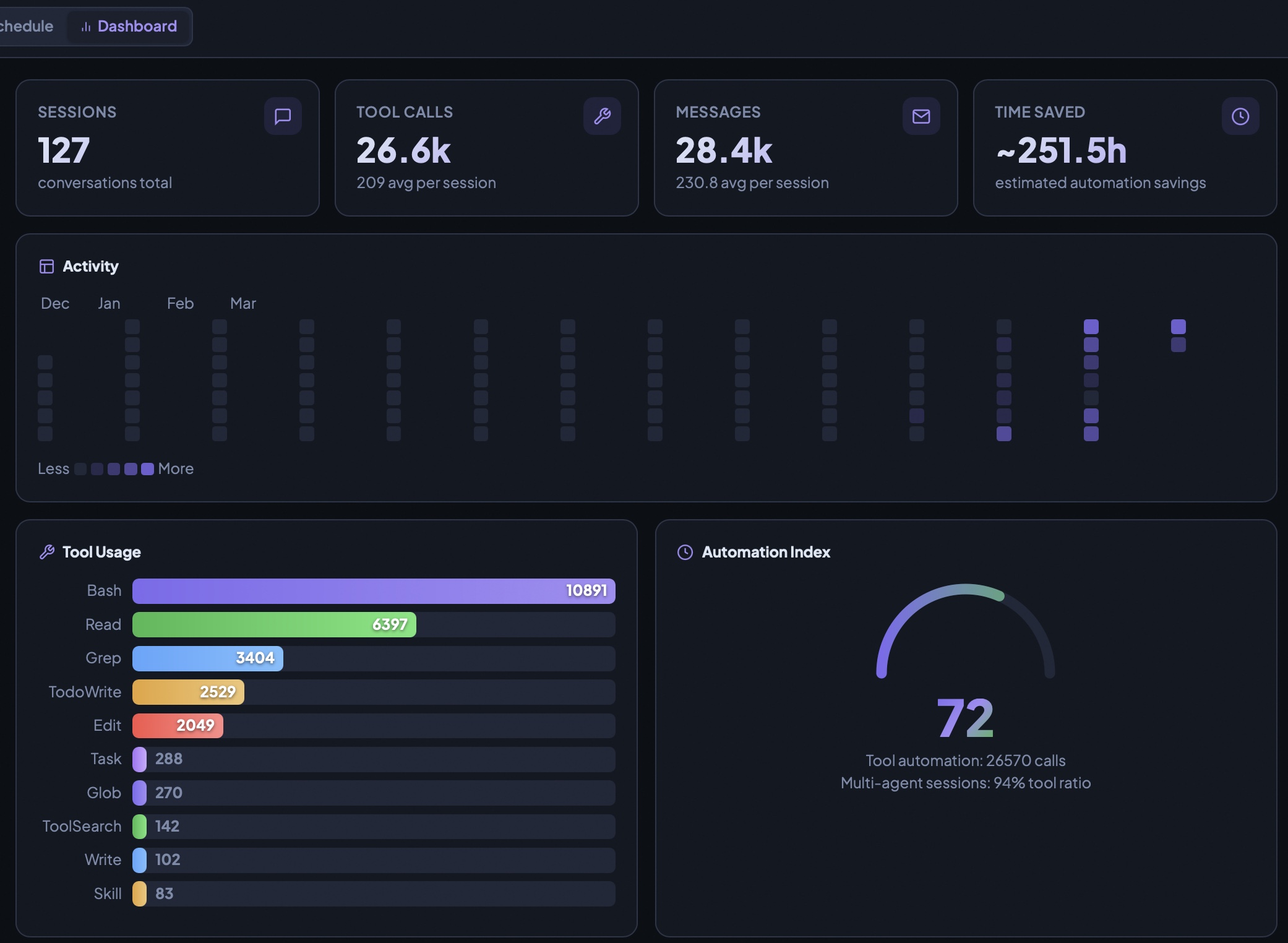Click the Messages envelope icon
Screen dimensions: 1288x943
[921, 116]
